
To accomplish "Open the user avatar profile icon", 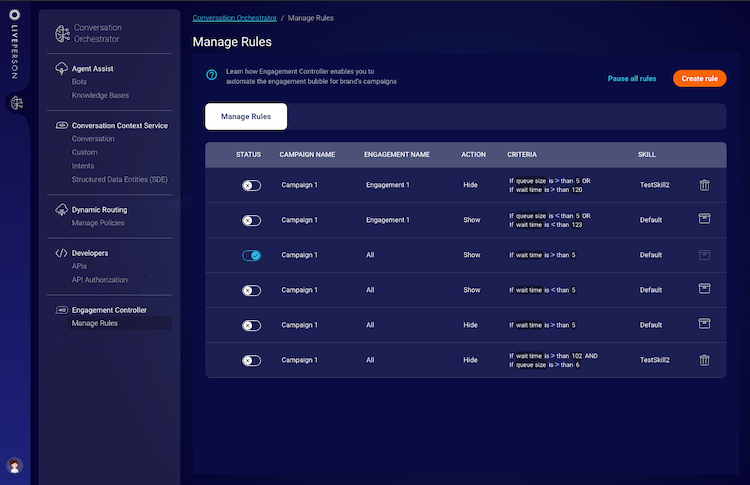I will 14,465.
